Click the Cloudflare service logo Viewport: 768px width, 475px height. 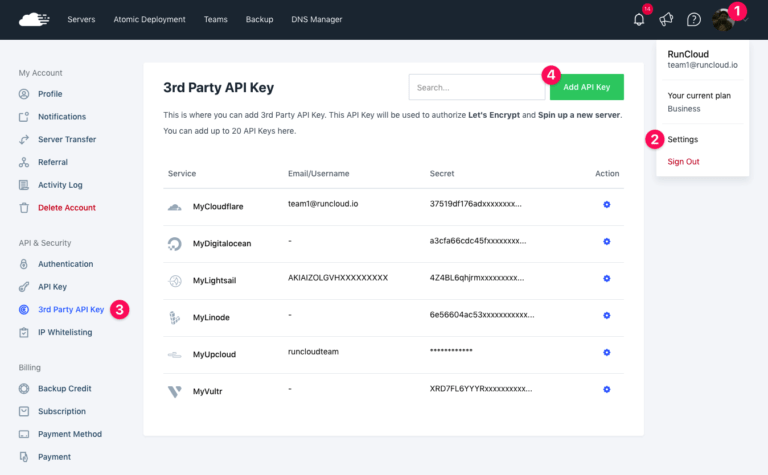[174, 207]
